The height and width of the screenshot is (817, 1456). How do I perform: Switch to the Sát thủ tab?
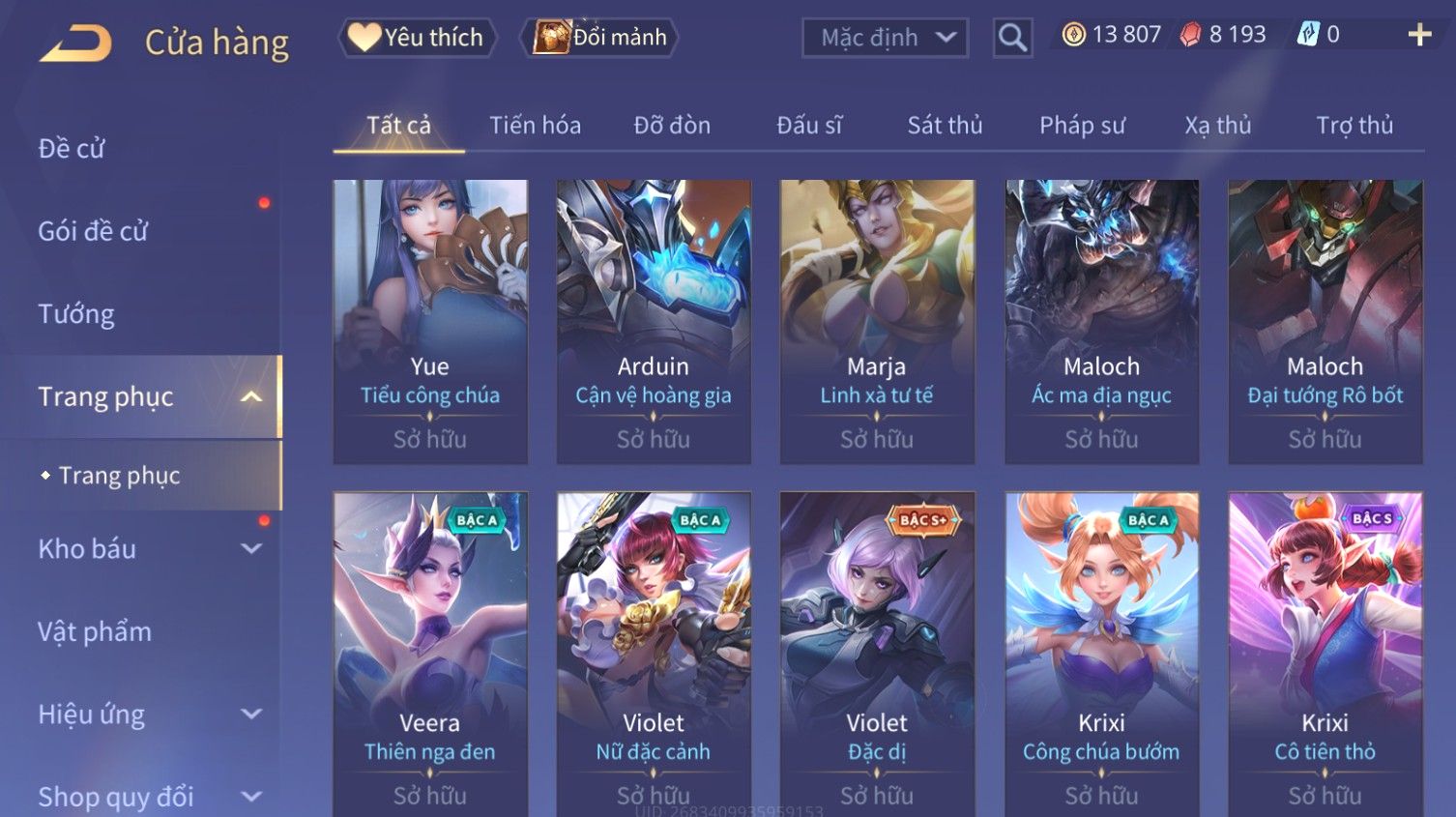[945, 126]
